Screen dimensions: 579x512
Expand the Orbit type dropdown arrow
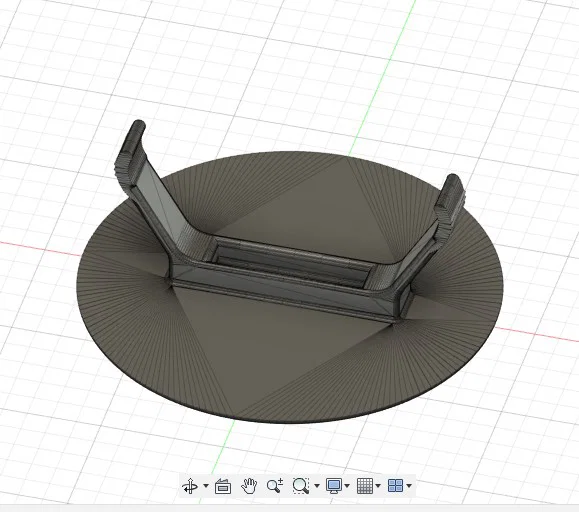click(x=206, y=486)
